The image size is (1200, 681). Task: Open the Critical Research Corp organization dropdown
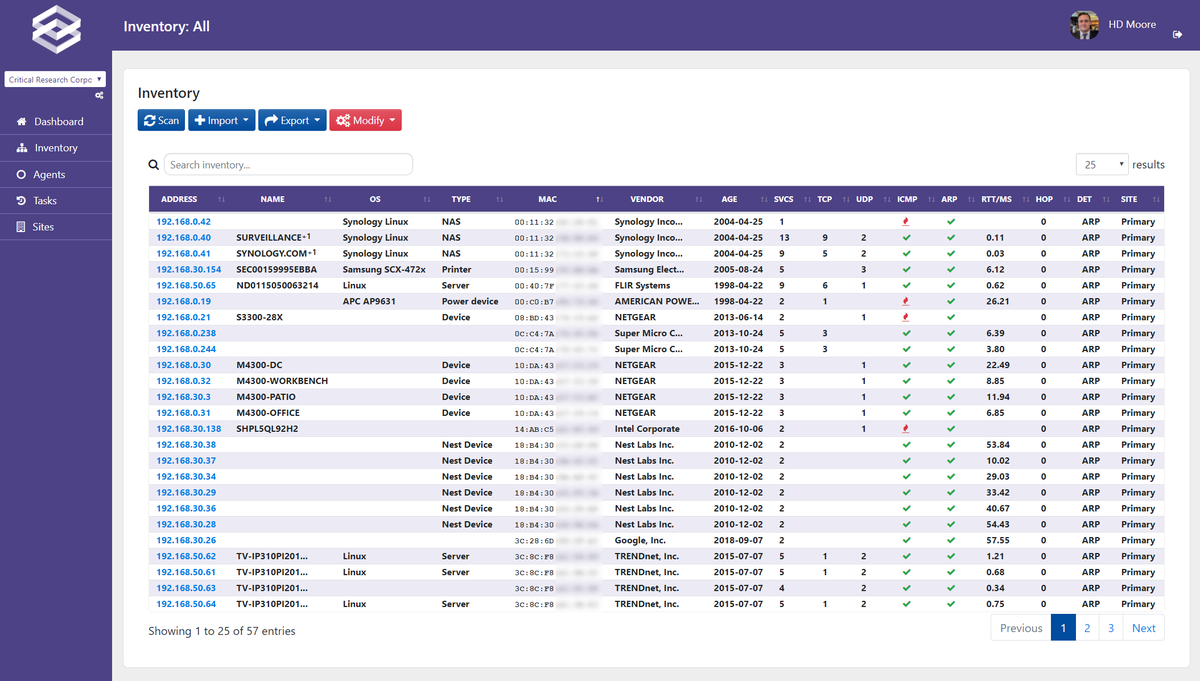click(55, 79)
